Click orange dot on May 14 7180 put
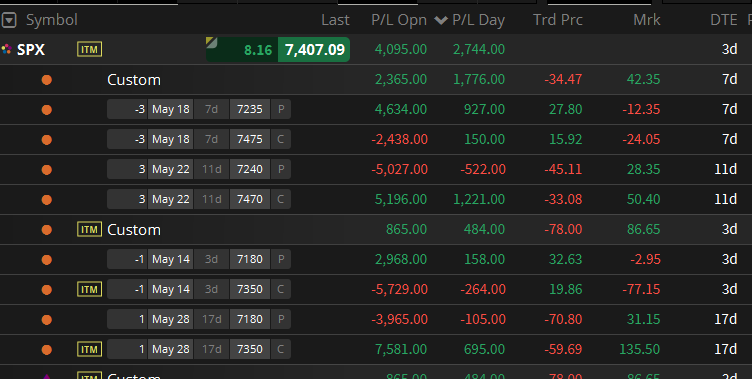This screenshot has height=379, width=752. [x=47, y=260]
